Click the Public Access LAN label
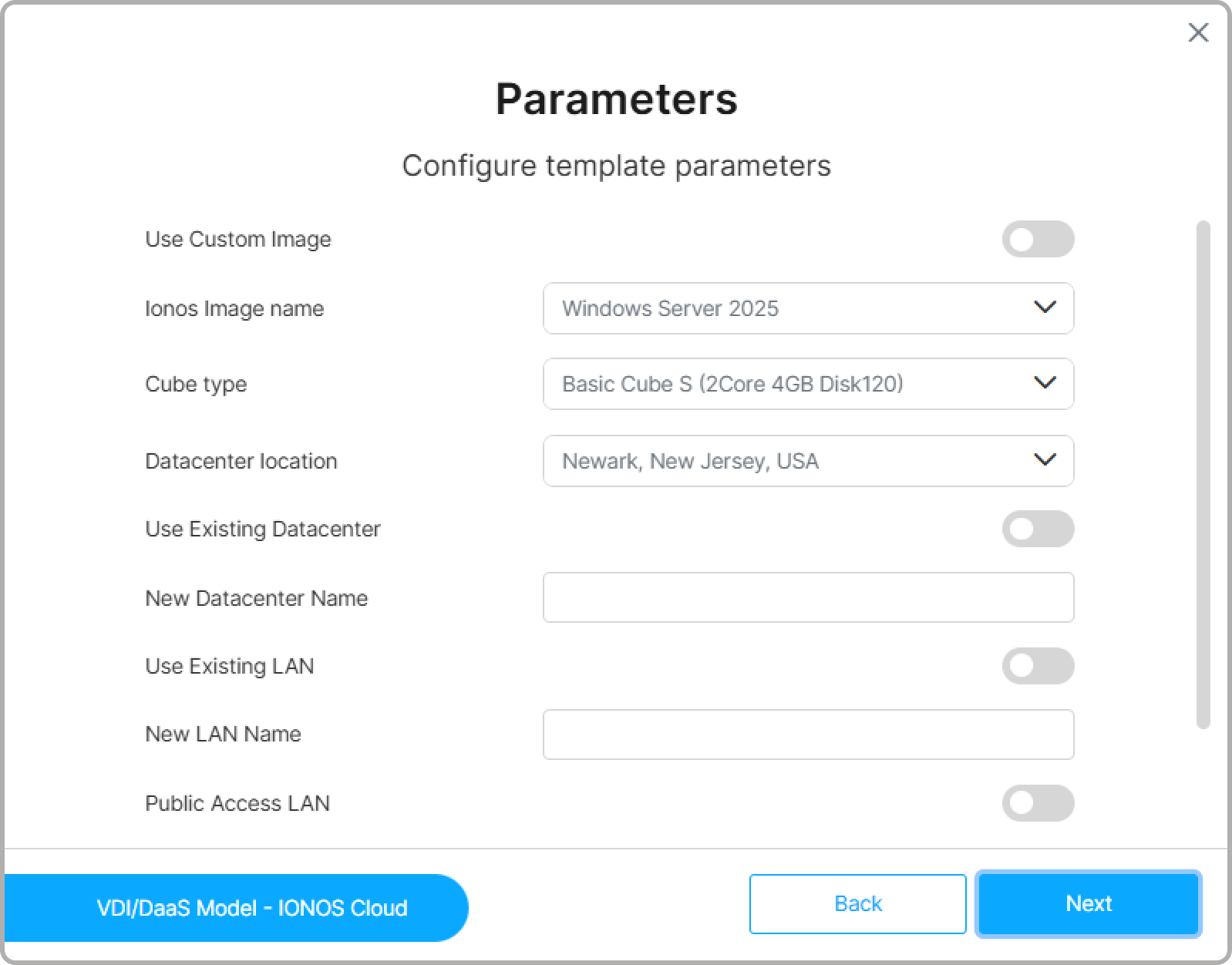This screenshot has width=1232, height=965. point(237,803)
